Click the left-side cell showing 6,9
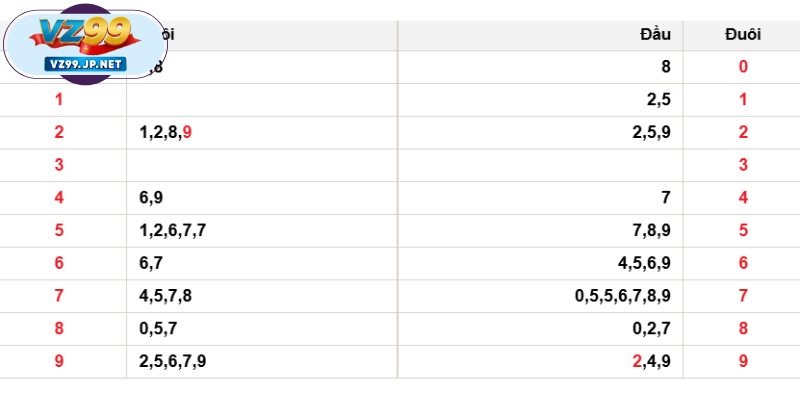The width and height of the screenshot is (800, 400). [x=152, y=197]
